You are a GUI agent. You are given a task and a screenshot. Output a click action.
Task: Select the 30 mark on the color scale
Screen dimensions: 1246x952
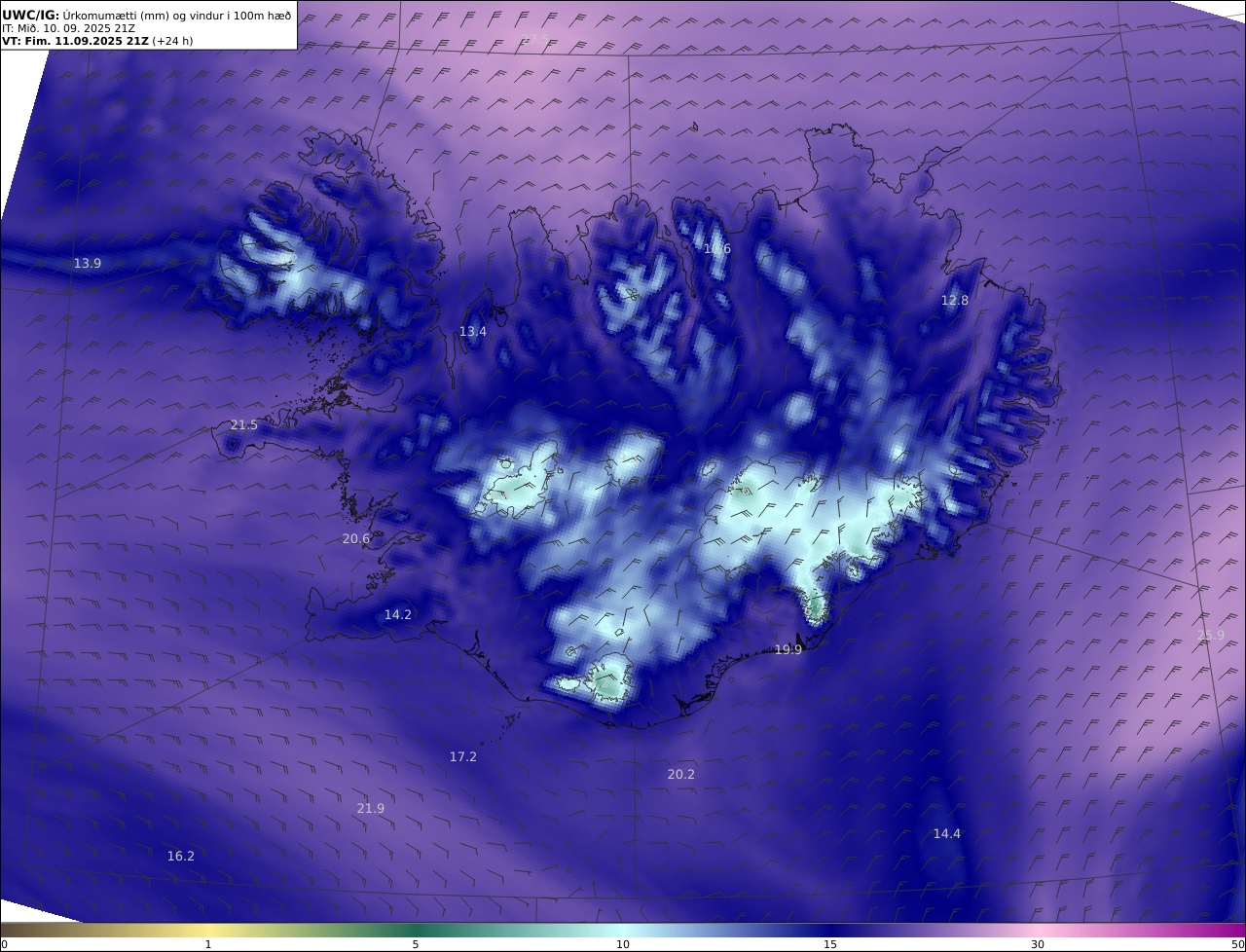click(1038, 944)
